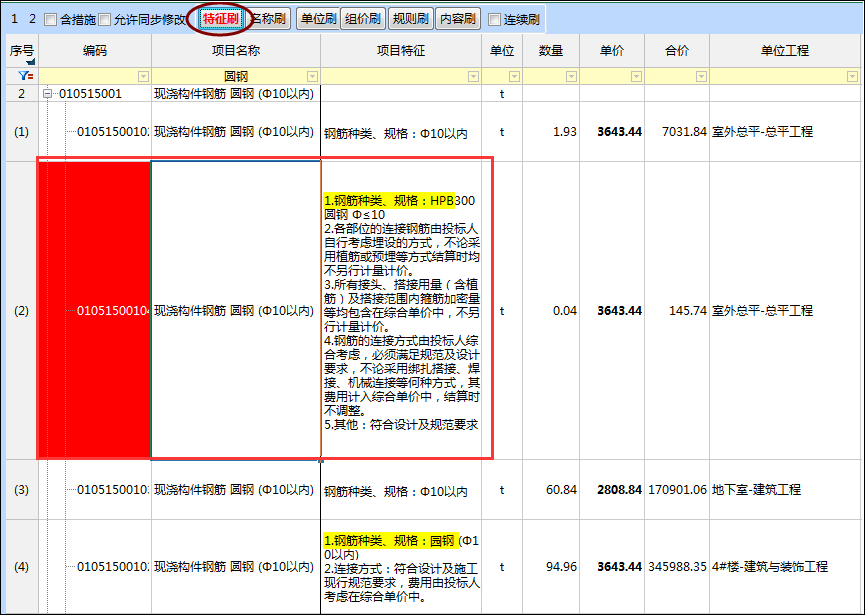Open the 项目名称 filter dropdown arrow
The image size is (865, 615).
pyautogui.click(x=312, y=77)
